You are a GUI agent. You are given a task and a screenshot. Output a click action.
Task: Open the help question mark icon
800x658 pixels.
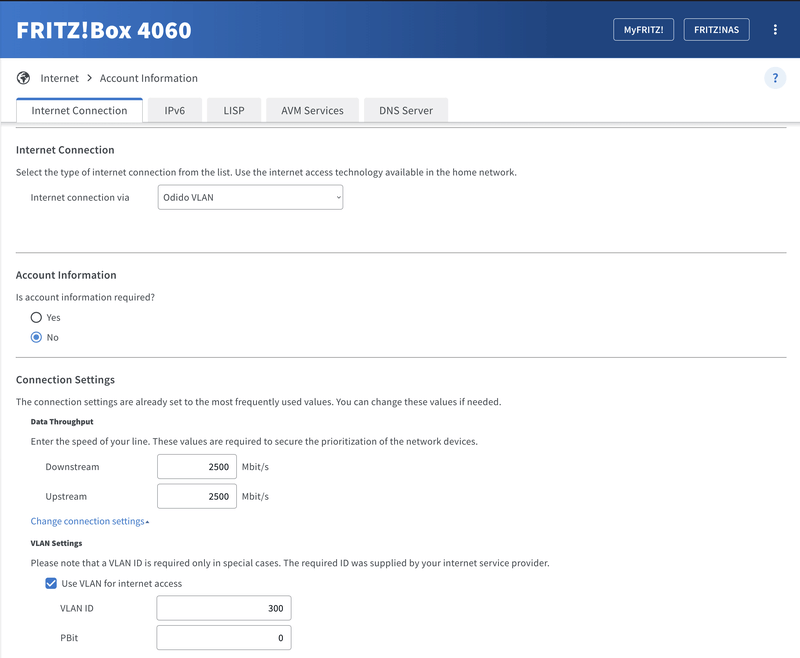coord(775,77)
